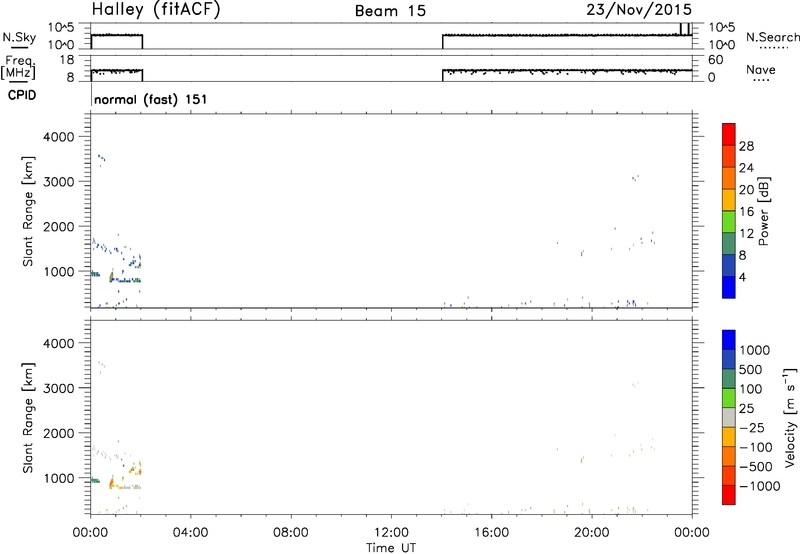The height and width of the screenshot is (554, 800).
Task: Click the 'Power [dB]' colorbar label
Action: 763,211
